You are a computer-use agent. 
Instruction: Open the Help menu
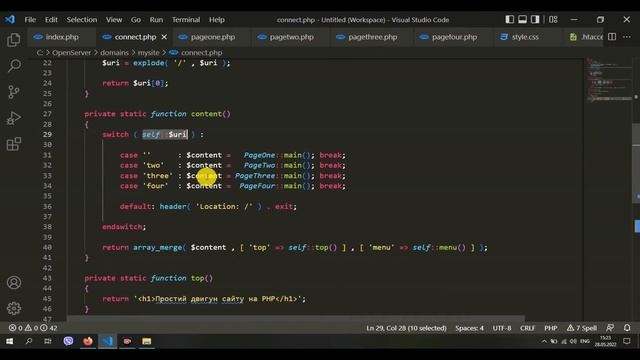[217, 20]
